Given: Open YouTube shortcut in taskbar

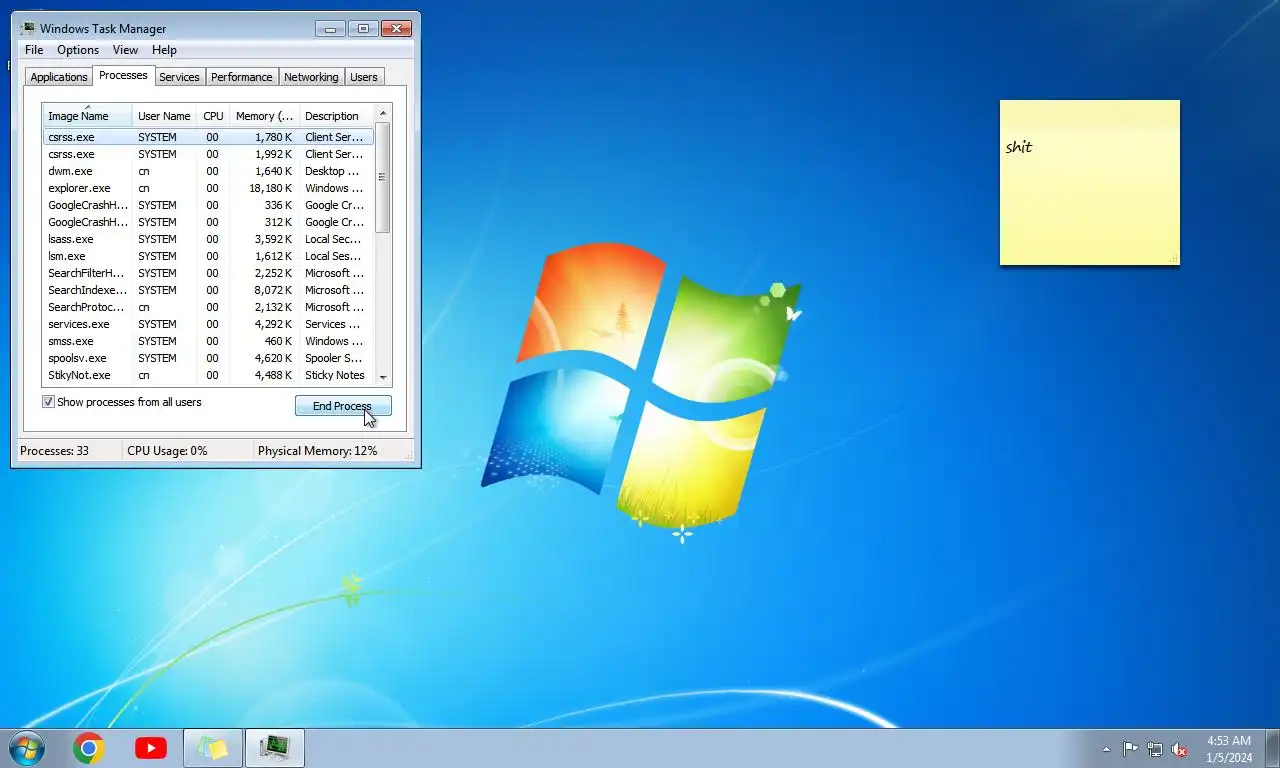Looking at the screenshot, I should tap(151, 748).
